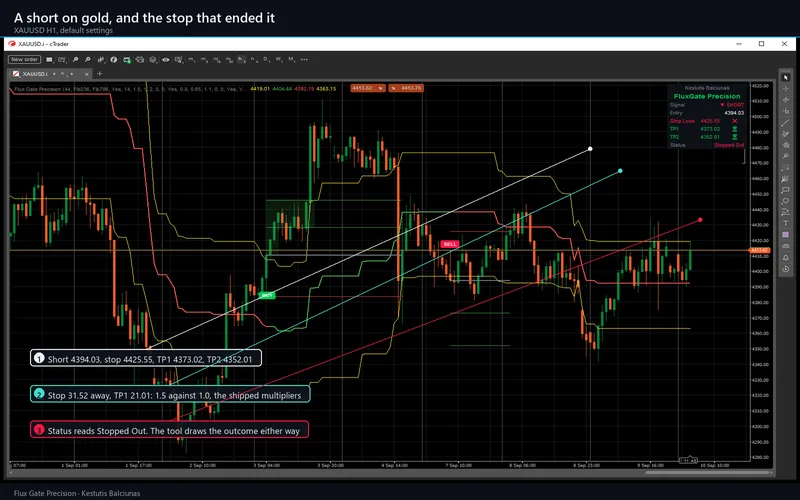Image resolution: width=800 pixels, height=500 pixels.
Task: Switch to the D1 daily timeframe
Action: click(266, 59)
